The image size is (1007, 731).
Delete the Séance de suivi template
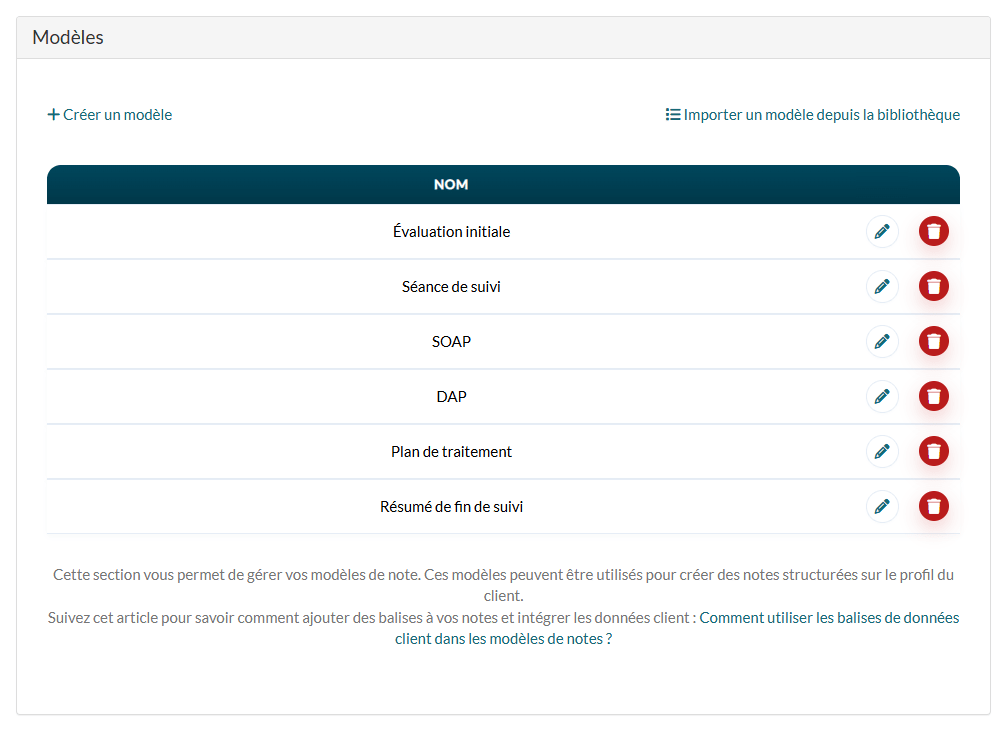[934, 286]
